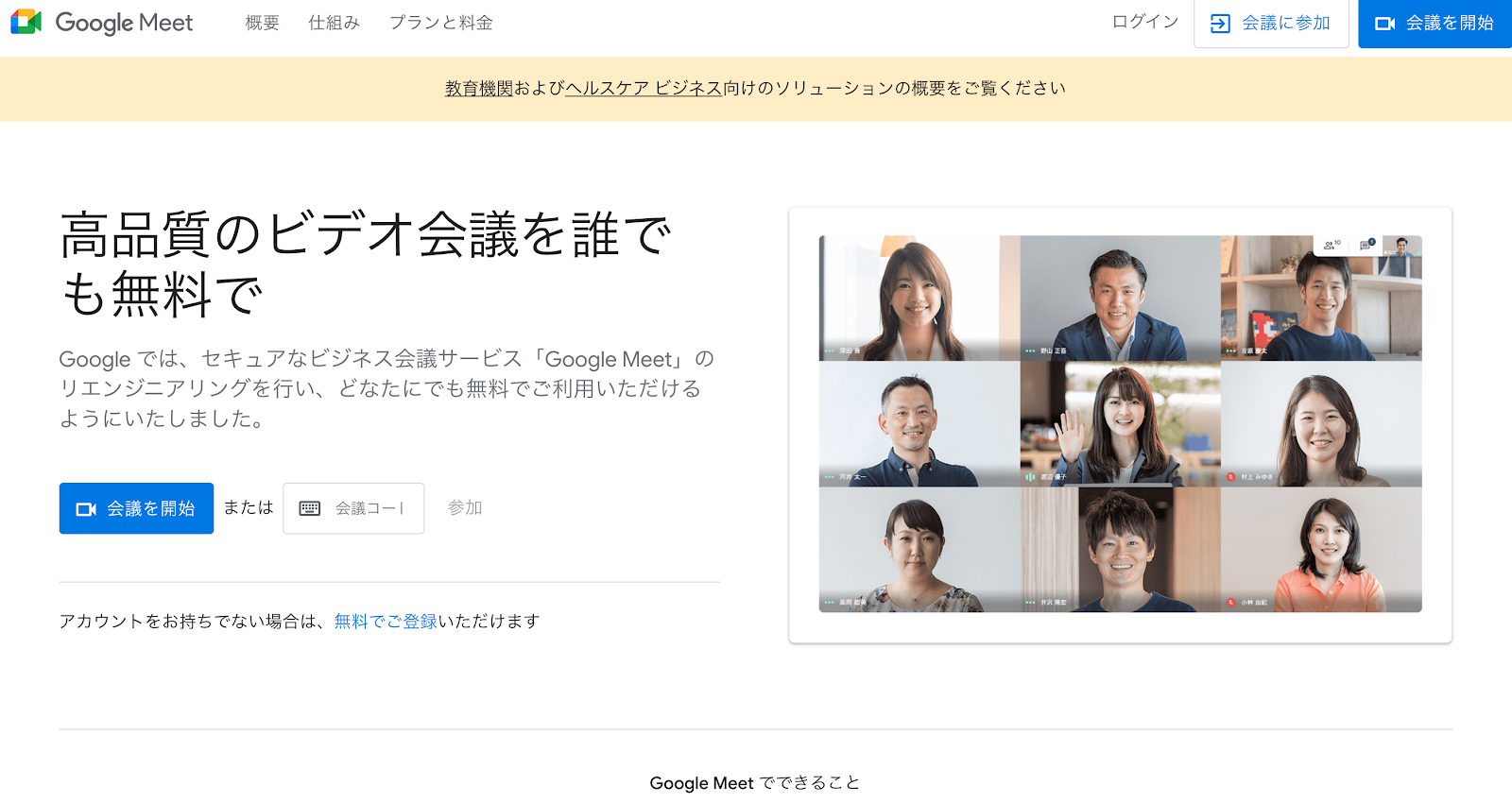This screenshot has height=803, width=1512.
Task: Focus the 会議コード input field
Action: click(x=353, y=508)
